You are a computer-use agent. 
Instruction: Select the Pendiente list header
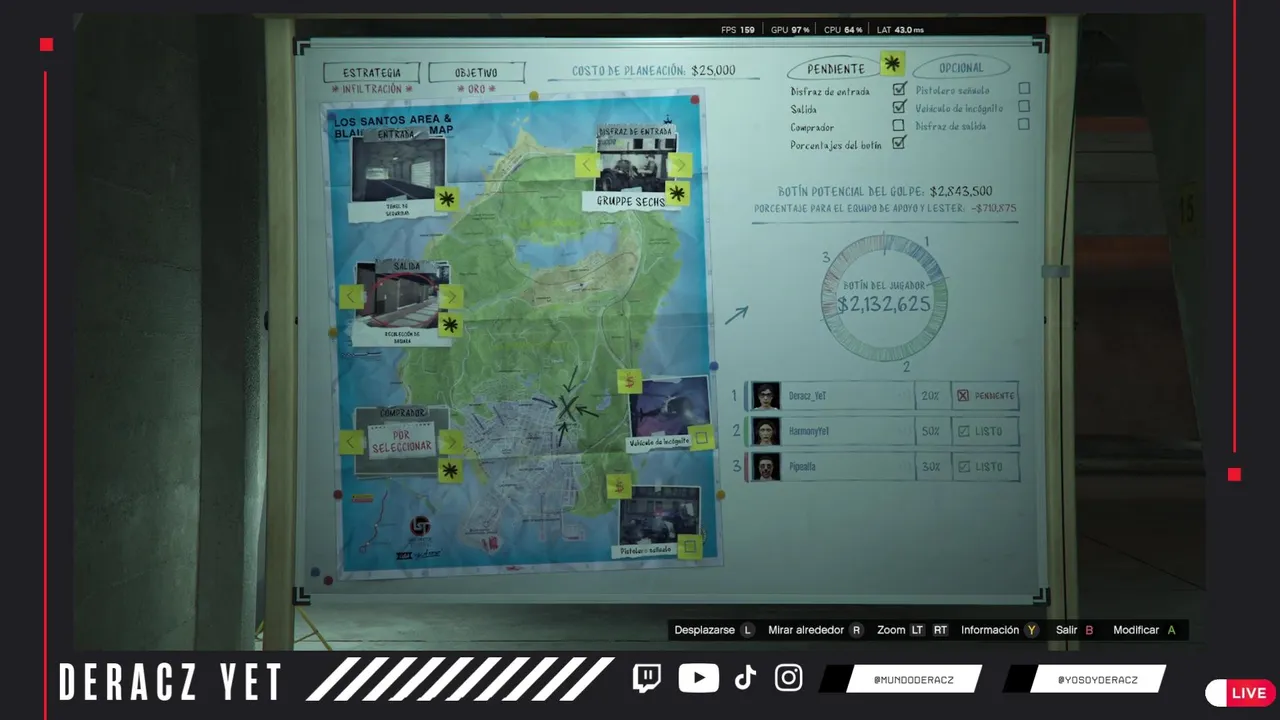tap(835, 69)
